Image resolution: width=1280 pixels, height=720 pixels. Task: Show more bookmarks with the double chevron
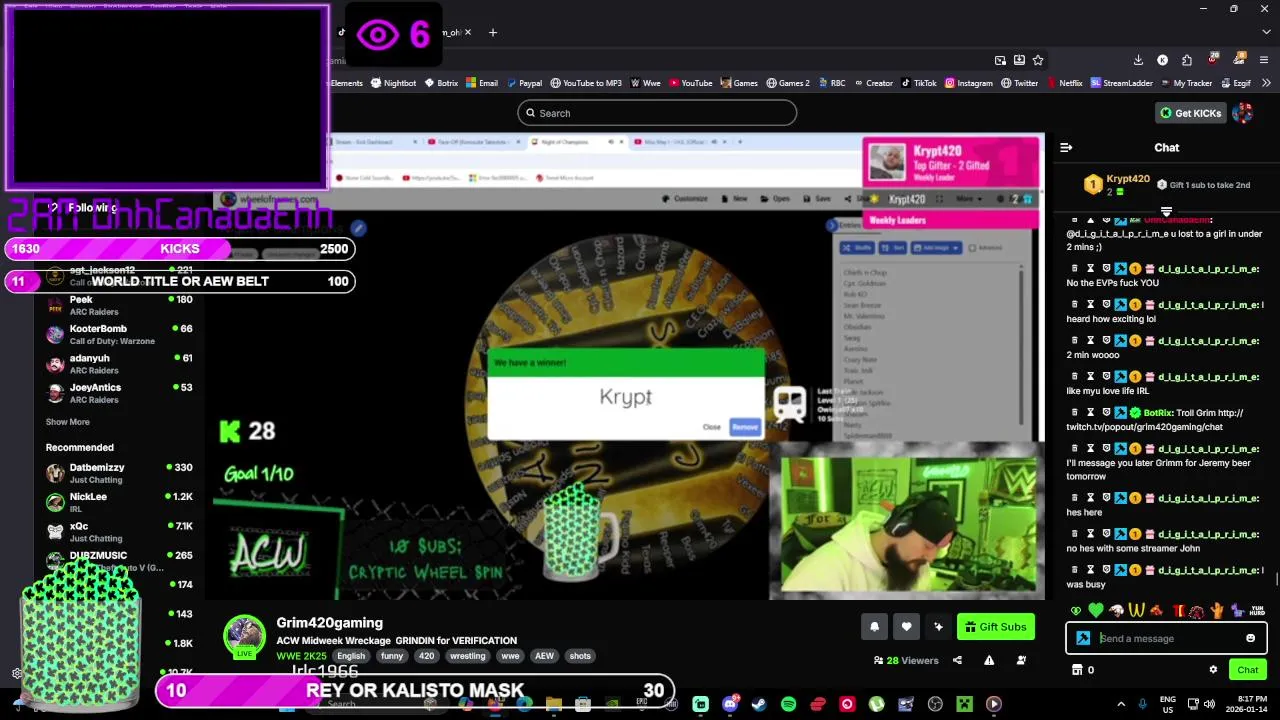click(x=1265, y=83)
